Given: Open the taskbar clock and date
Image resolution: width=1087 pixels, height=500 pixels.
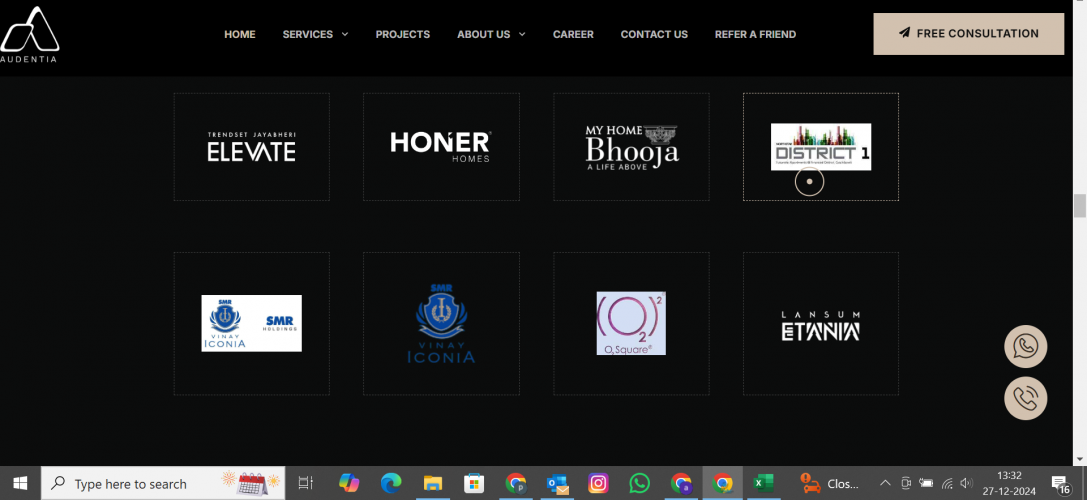Looking at the screenshot, I should pyautogui.click(x=1009, y=483).
